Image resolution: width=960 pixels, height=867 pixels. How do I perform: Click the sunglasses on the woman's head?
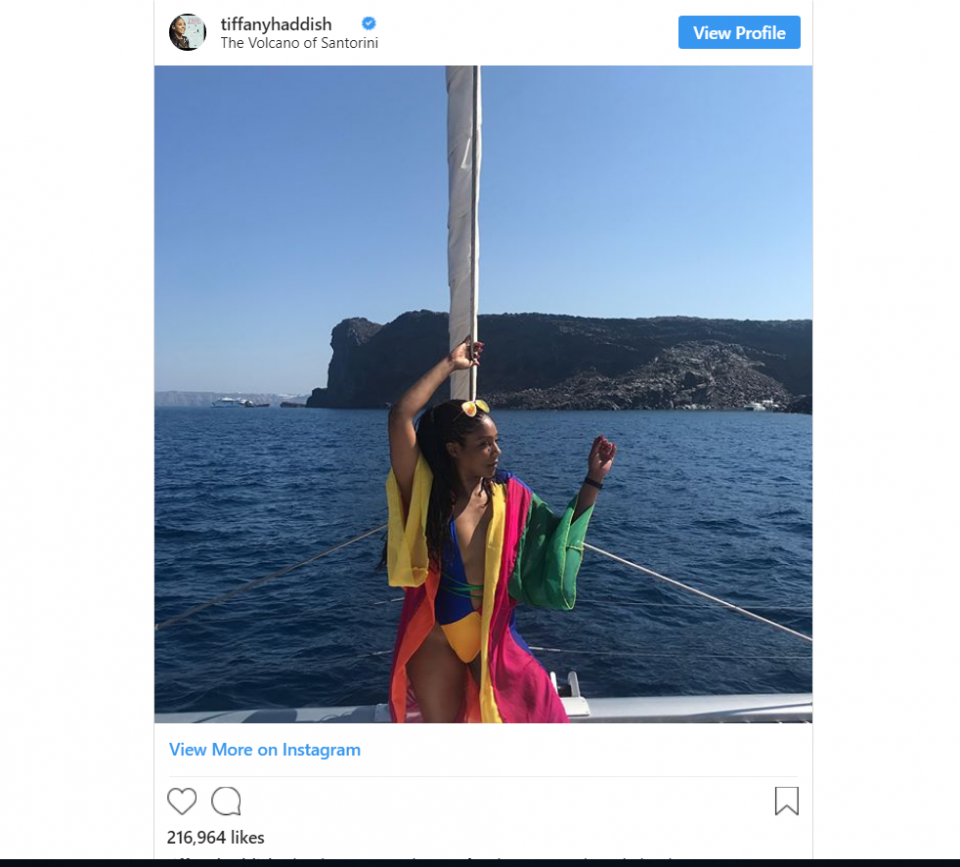coord(471,408)
